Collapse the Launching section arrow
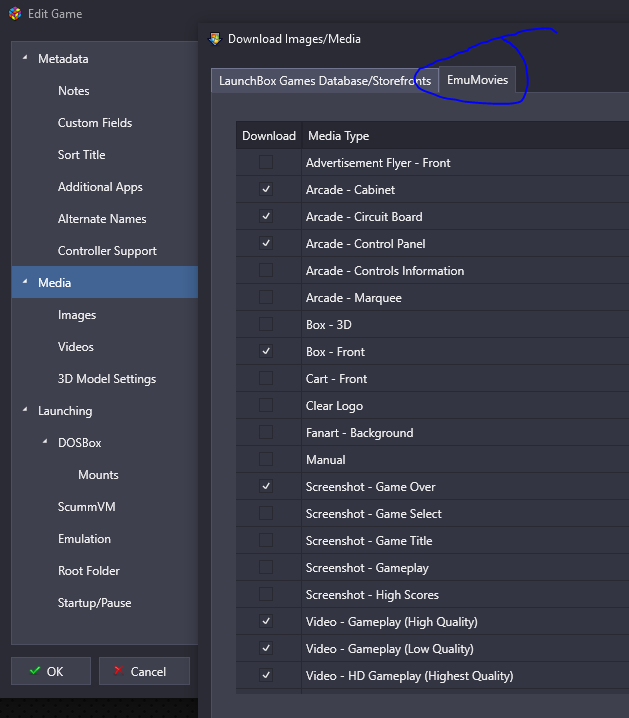Viewport: 629px width, 718px height. (25, 409)
